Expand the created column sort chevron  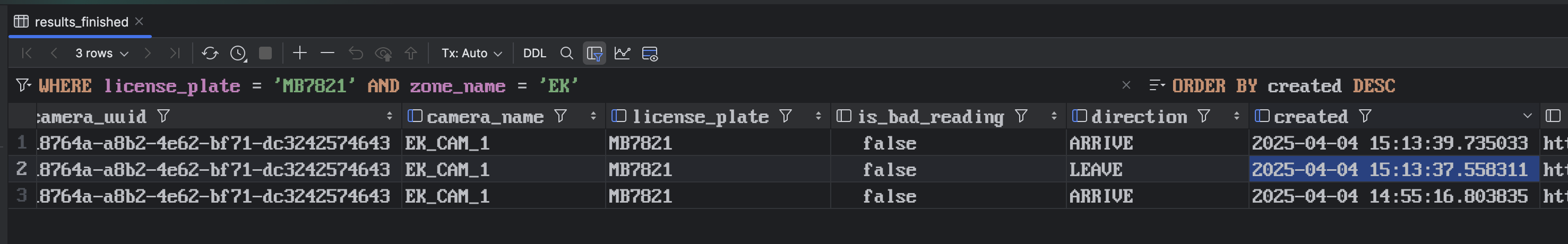click(1527, 116)
